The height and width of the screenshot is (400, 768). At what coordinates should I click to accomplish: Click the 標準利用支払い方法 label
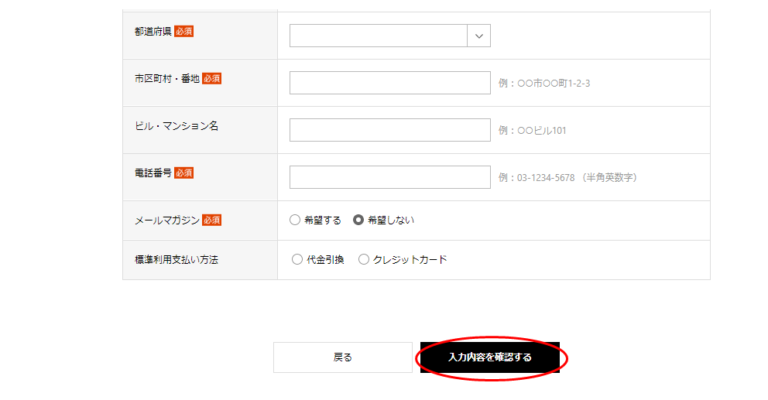[x=175, y=260]
